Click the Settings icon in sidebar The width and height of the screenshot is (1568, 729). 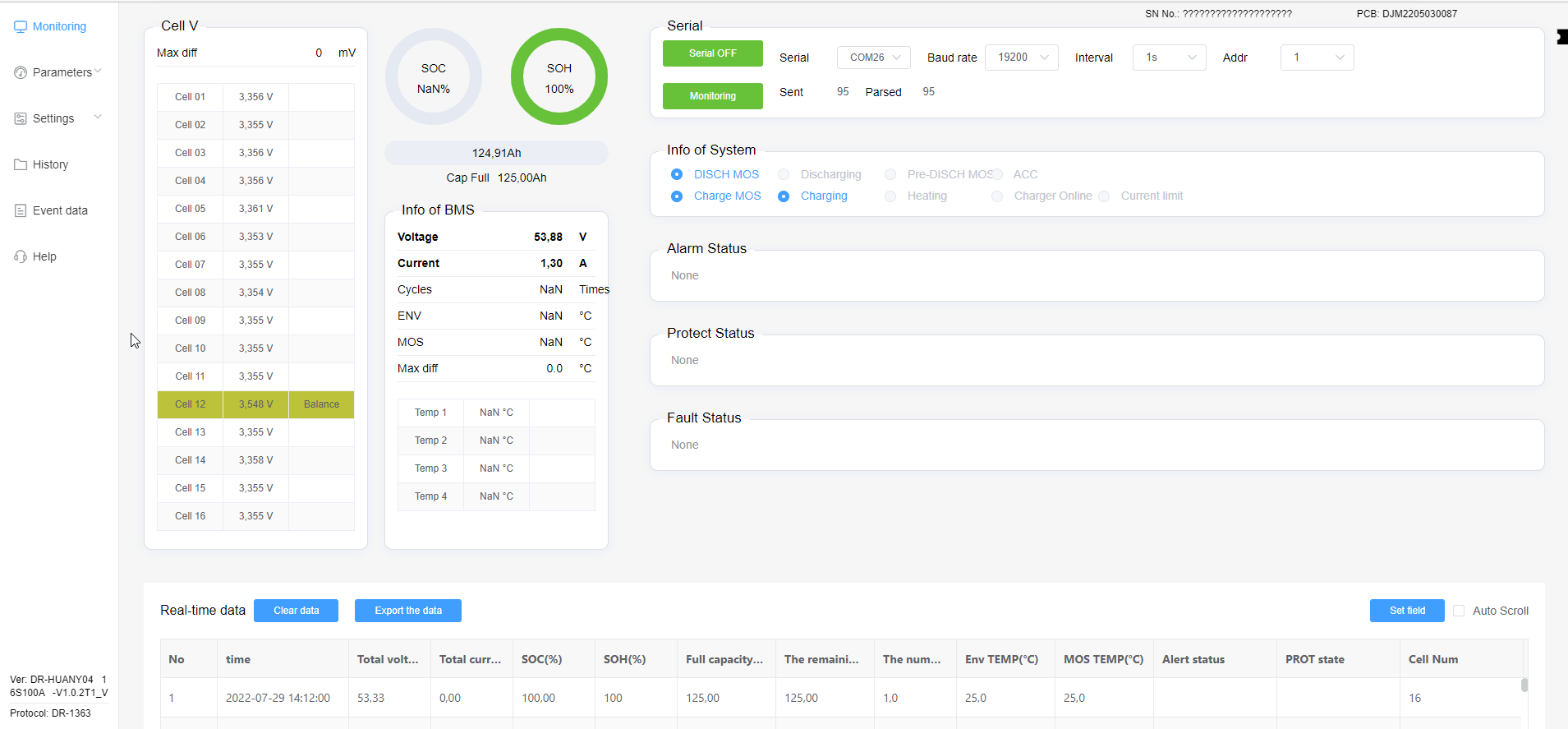click(21, 118)
